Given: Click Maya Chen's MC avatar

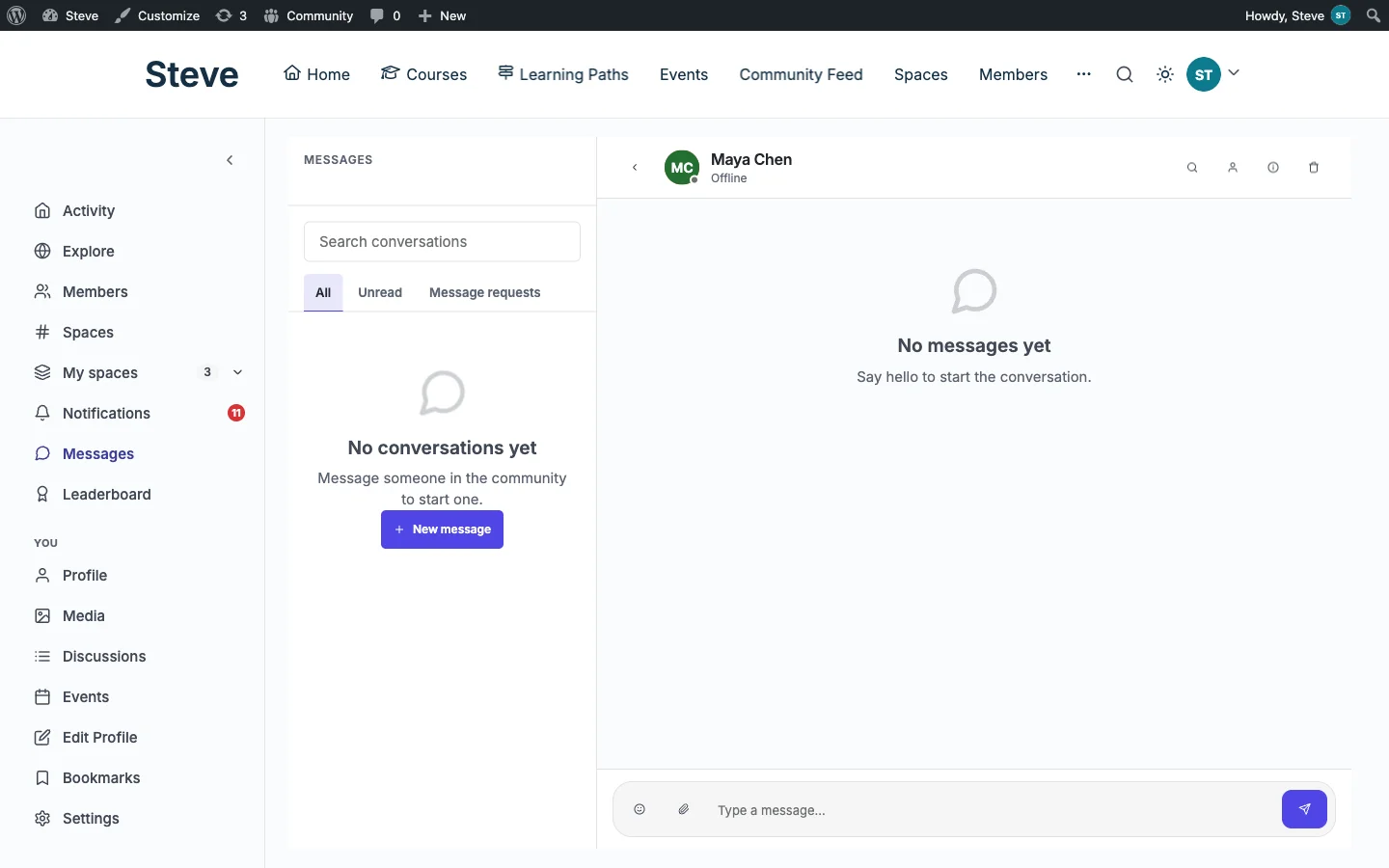Looking at the screenshot, I should (x=682, y=168).
